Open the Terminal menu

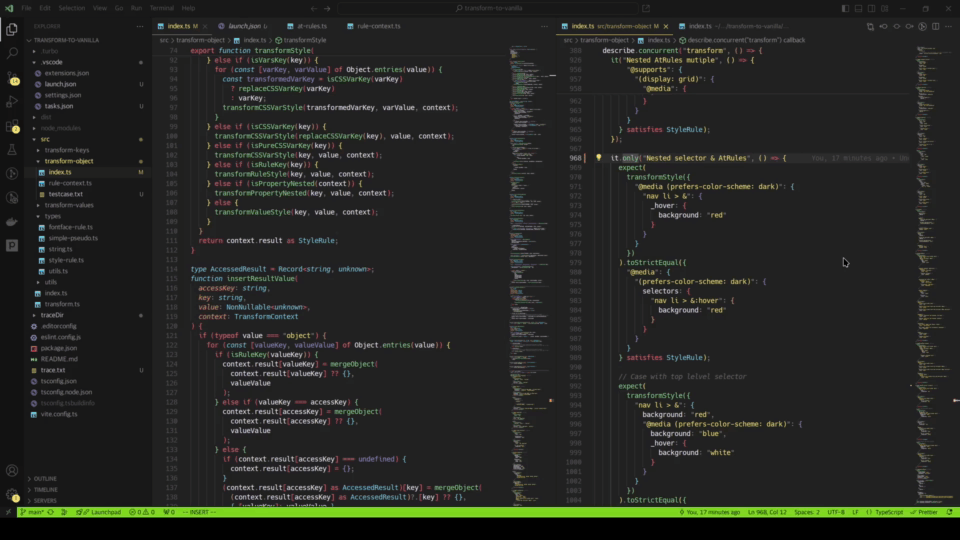coord(162,9)
